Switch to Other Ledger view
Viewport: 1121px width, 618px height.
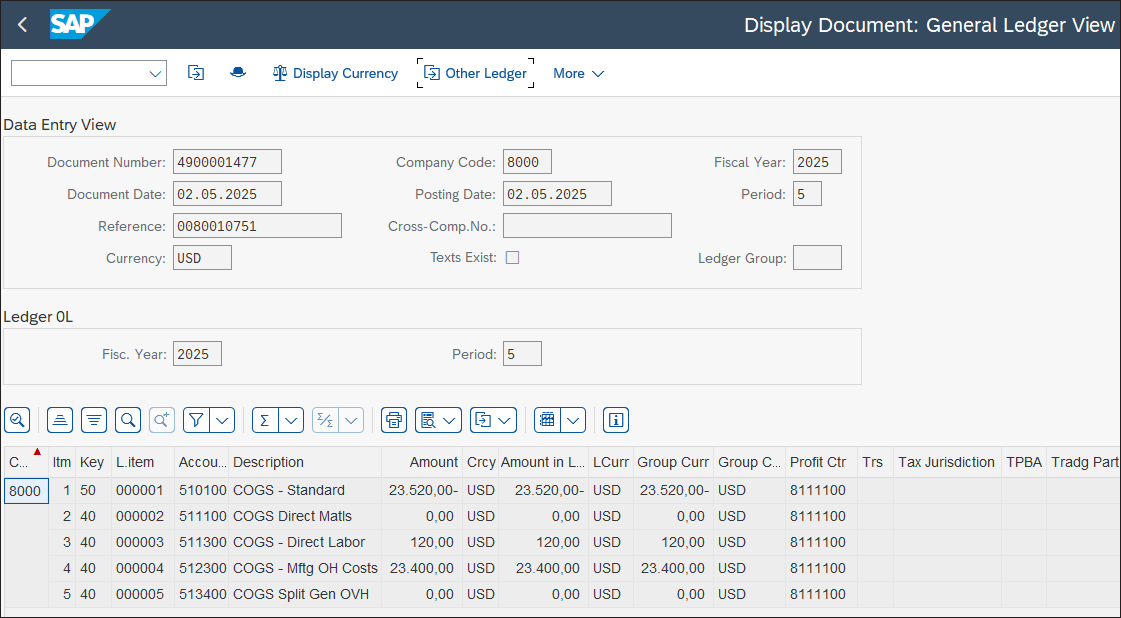475,72
